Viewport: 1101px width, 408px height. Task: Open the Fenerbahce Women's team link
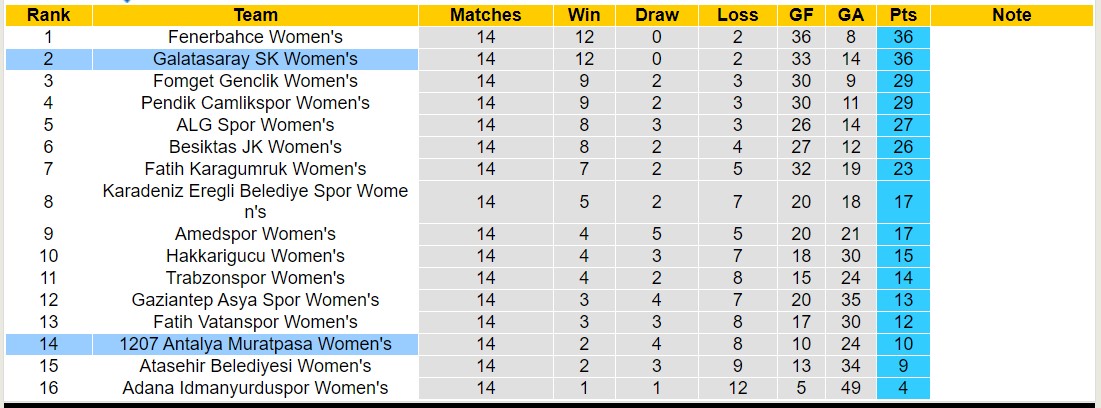pyautogui.click(x=255, y=37)
